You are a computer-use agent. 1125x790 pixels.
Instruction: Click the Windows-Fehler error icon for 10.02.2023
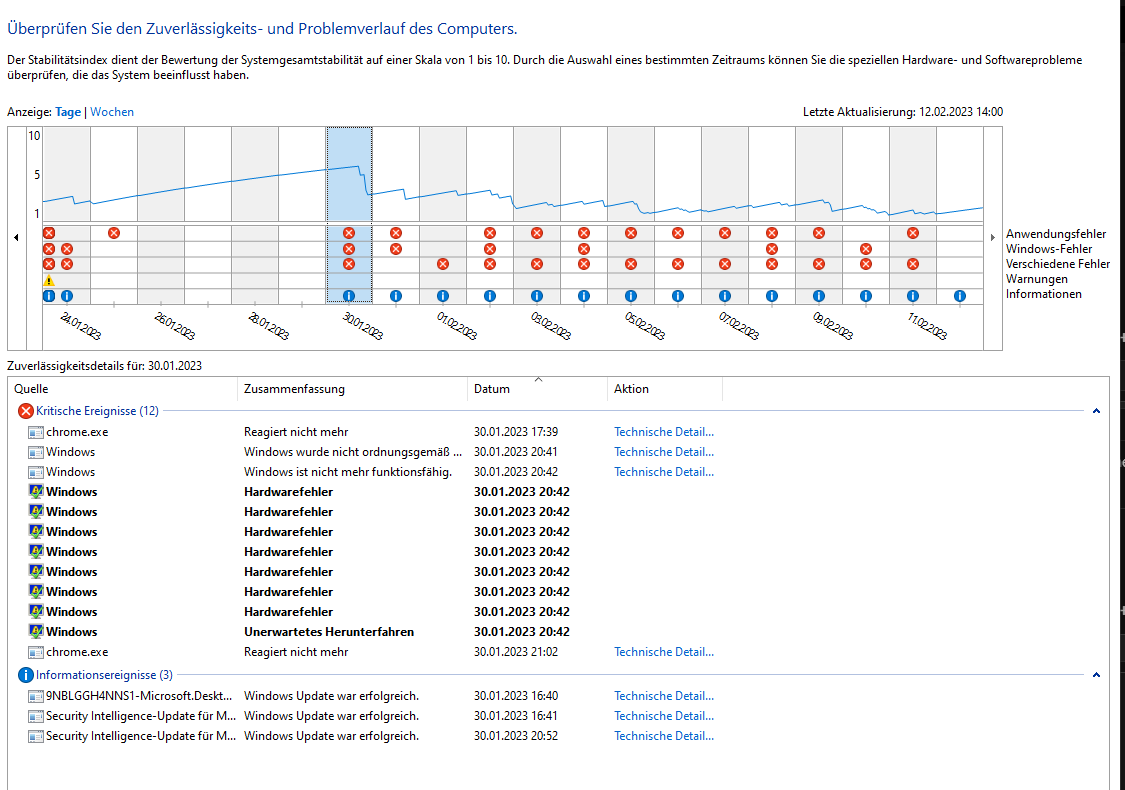(x=866, y=249)
